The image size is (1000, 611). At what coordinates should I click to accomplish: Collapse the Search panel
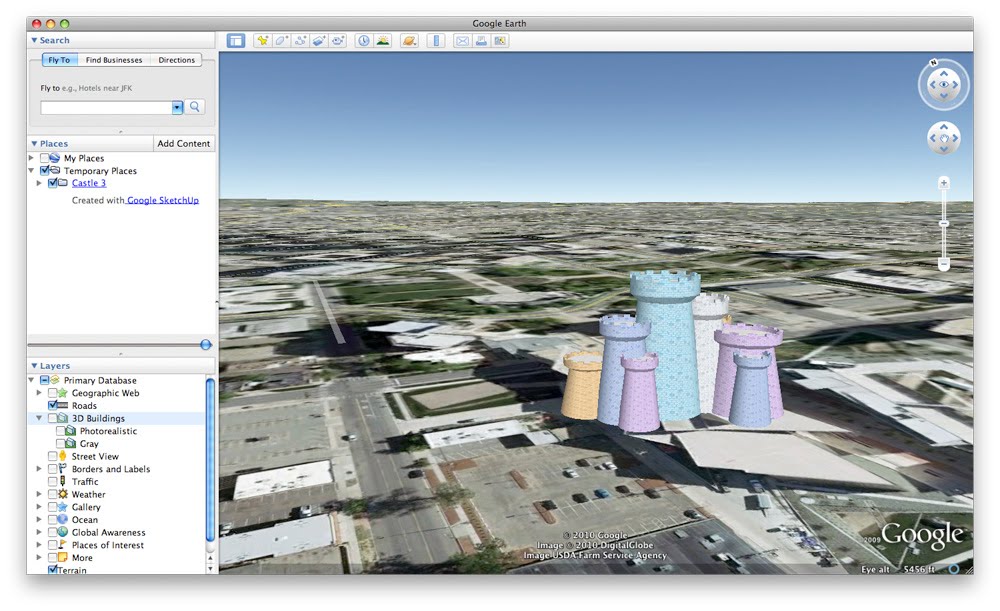pyautogui.click(x=34, y=40)
